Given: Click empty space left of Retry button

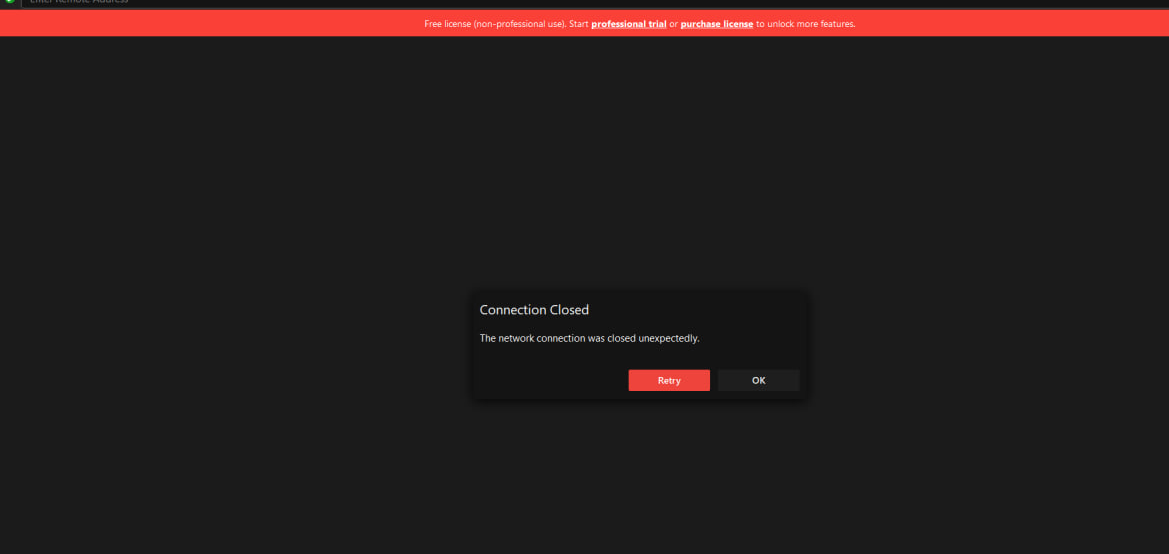Looking at the screenshot, I should 550,380.
